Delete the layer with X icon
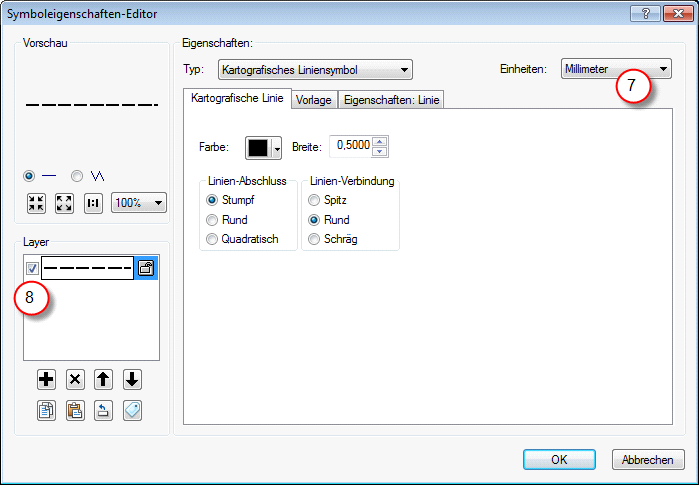This screenshot has height=485, width=699. point(75,379)
